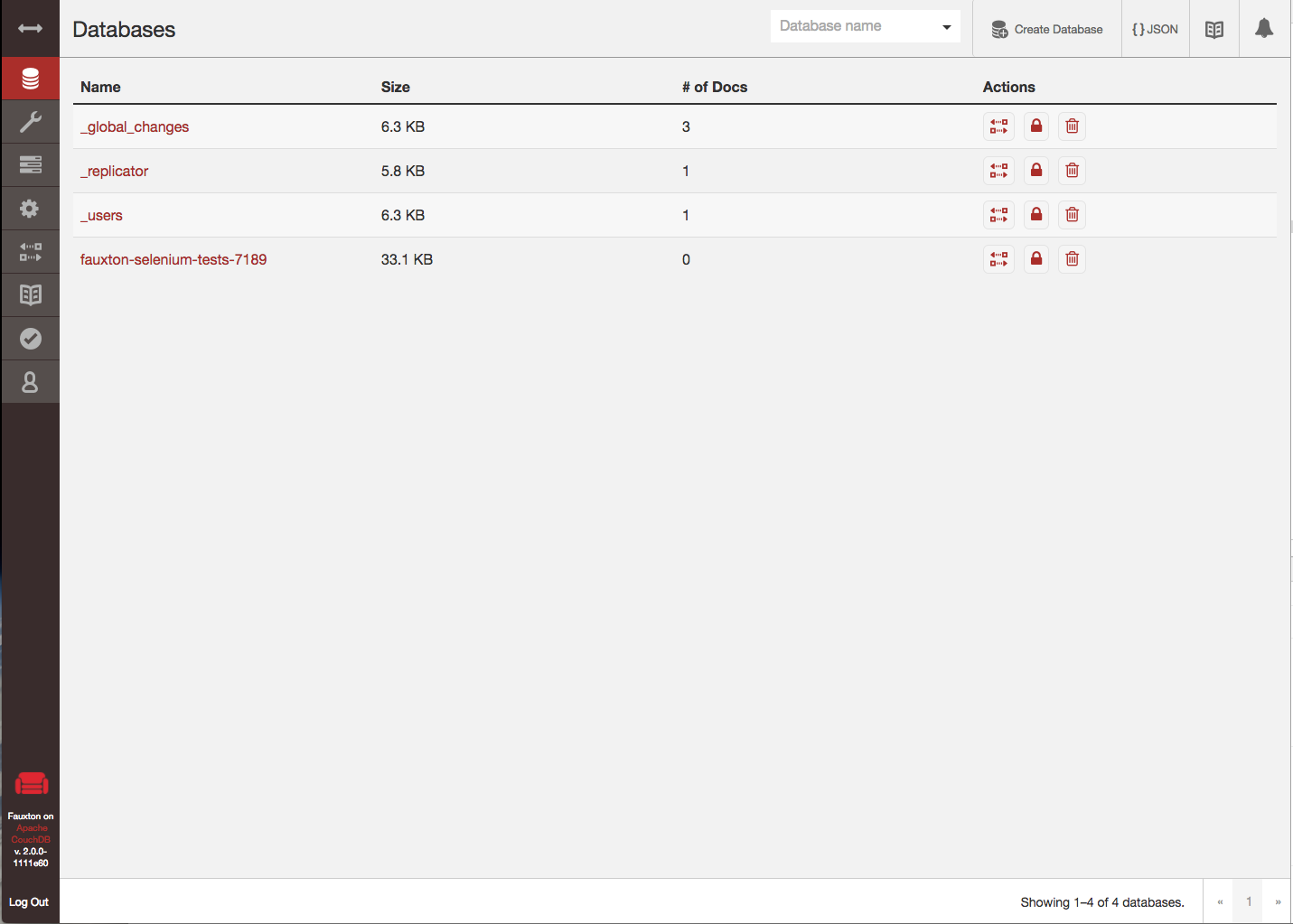The height and width of the screenshot is (924, 1293).
Task: Open the Verify checkmark icon in sidebar
Action: point(30,338)
